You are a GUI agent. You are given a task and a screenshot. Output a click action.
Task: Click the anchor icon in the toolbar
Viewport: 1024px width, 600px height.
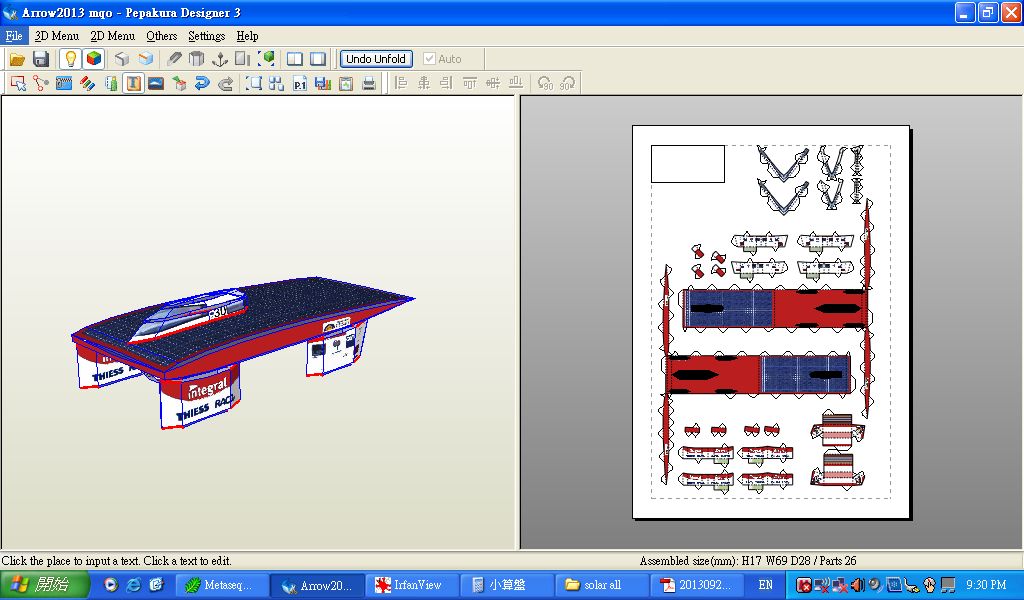(220, 59)
